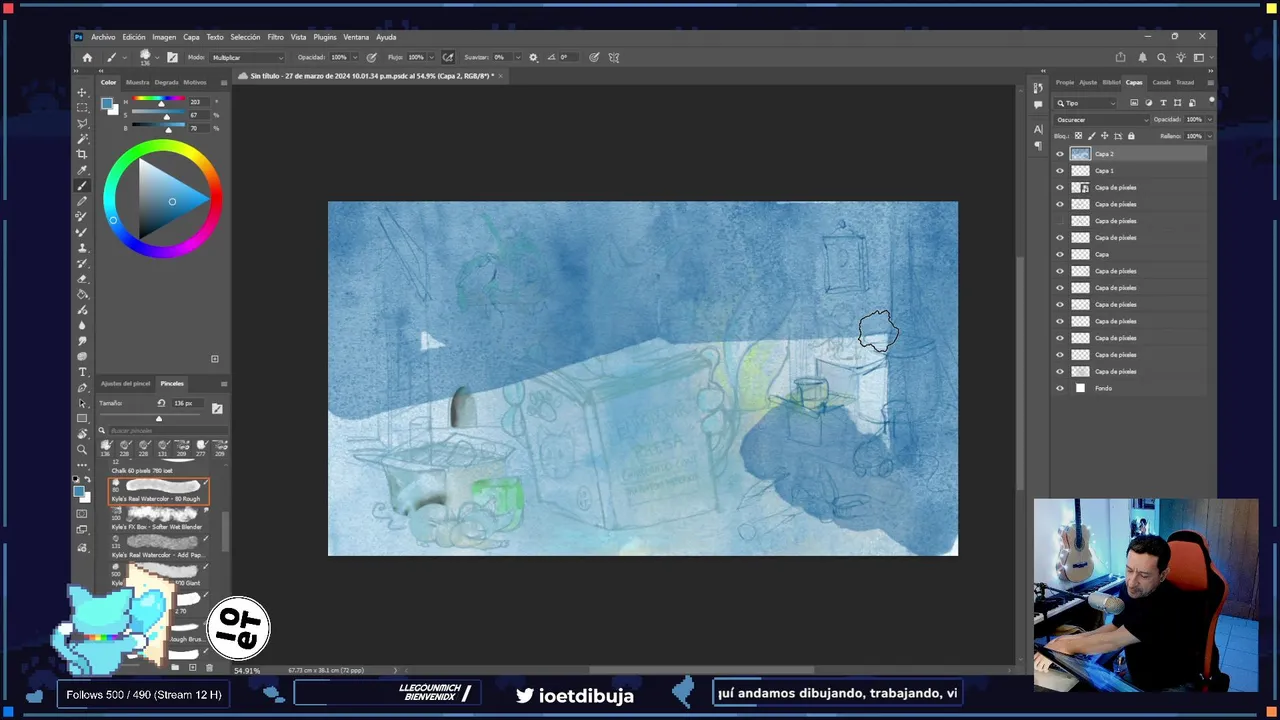1280x720 pixels.
Task: Select Kyle's FX Box Softer Wet Blender brush
Action: pyautogui.click(x=159, y=519)
